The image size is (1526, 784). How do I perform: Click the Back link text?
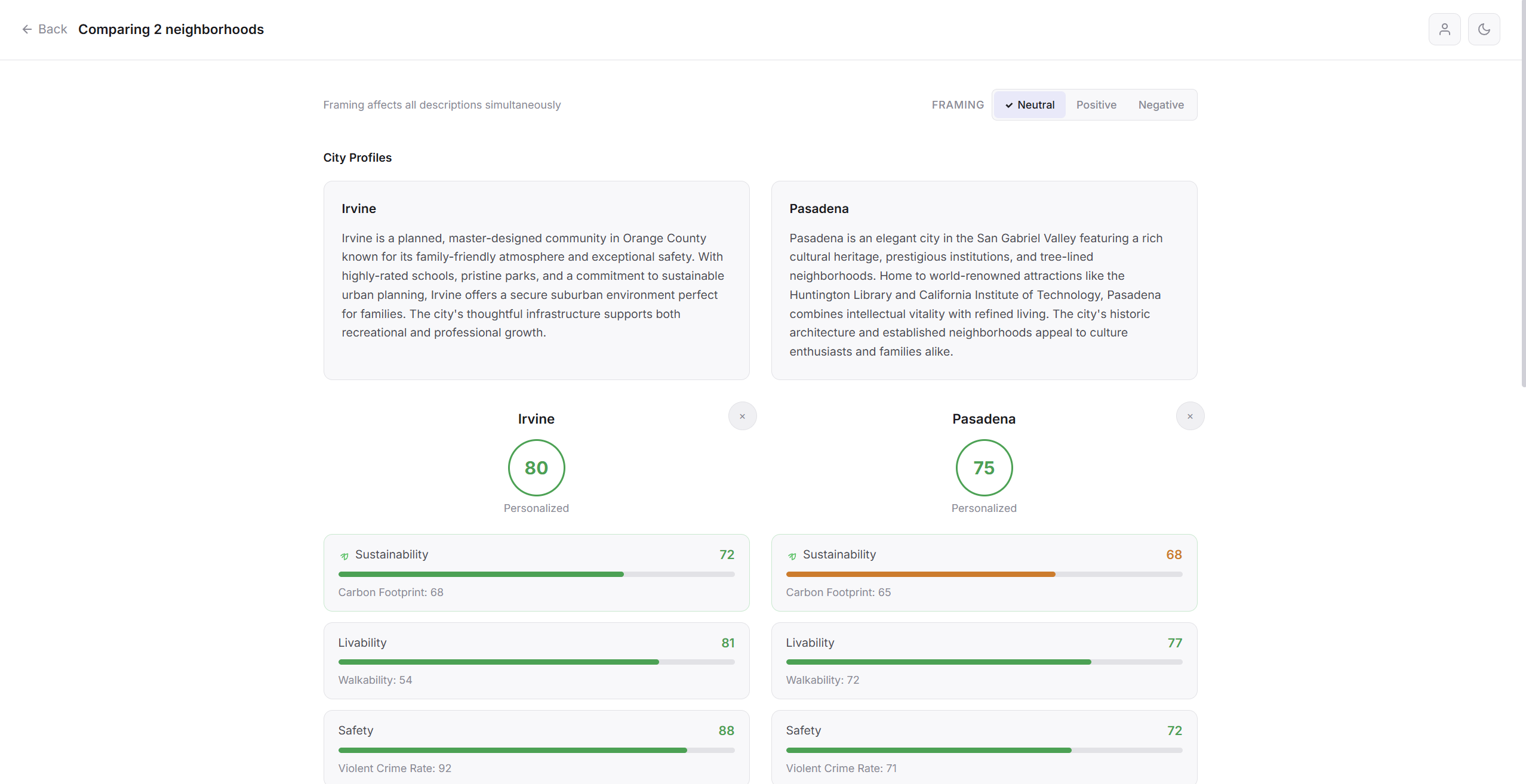click(53, 29)
